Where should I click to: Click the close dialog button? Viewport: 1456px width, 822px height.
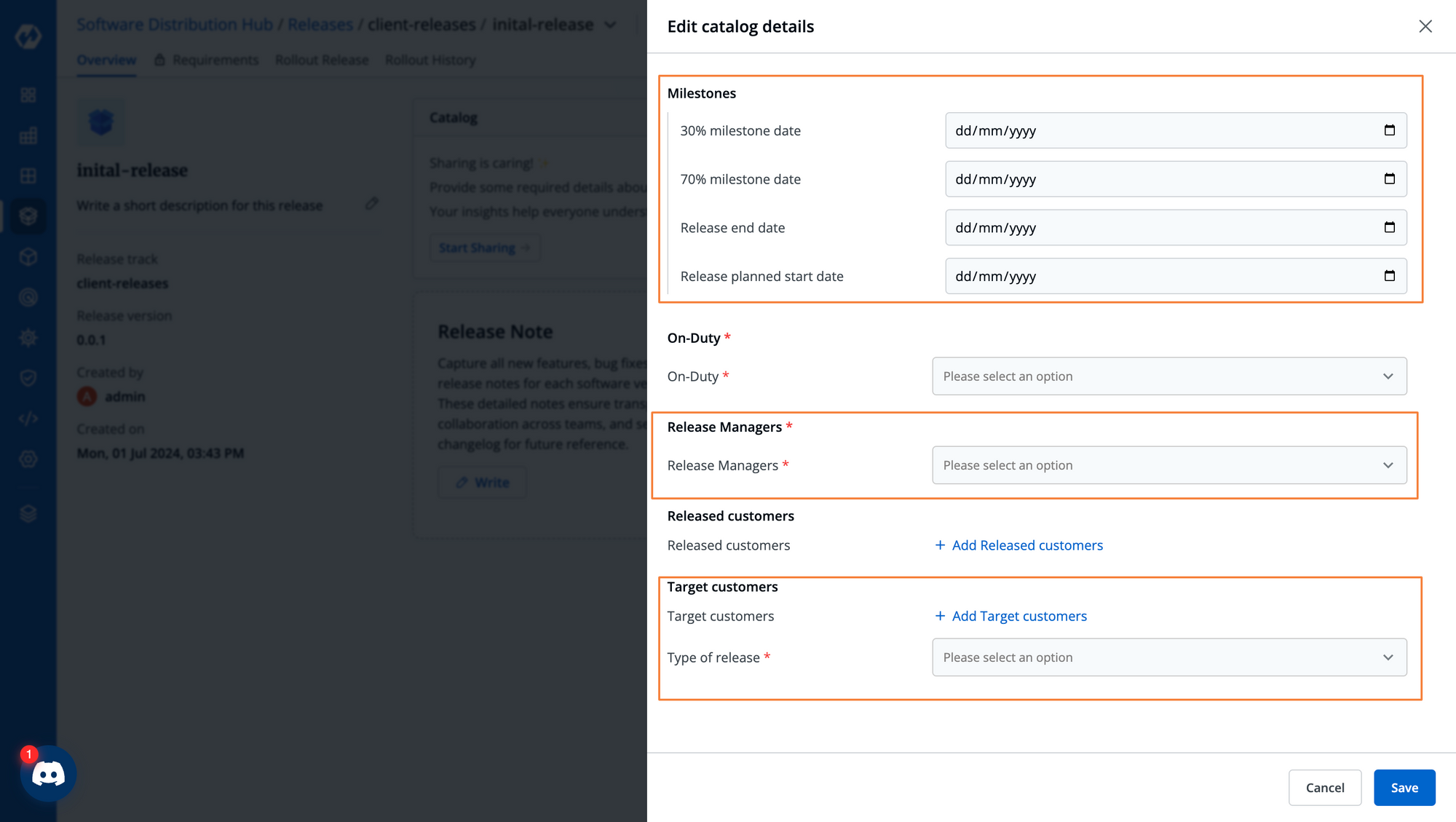1426,26
